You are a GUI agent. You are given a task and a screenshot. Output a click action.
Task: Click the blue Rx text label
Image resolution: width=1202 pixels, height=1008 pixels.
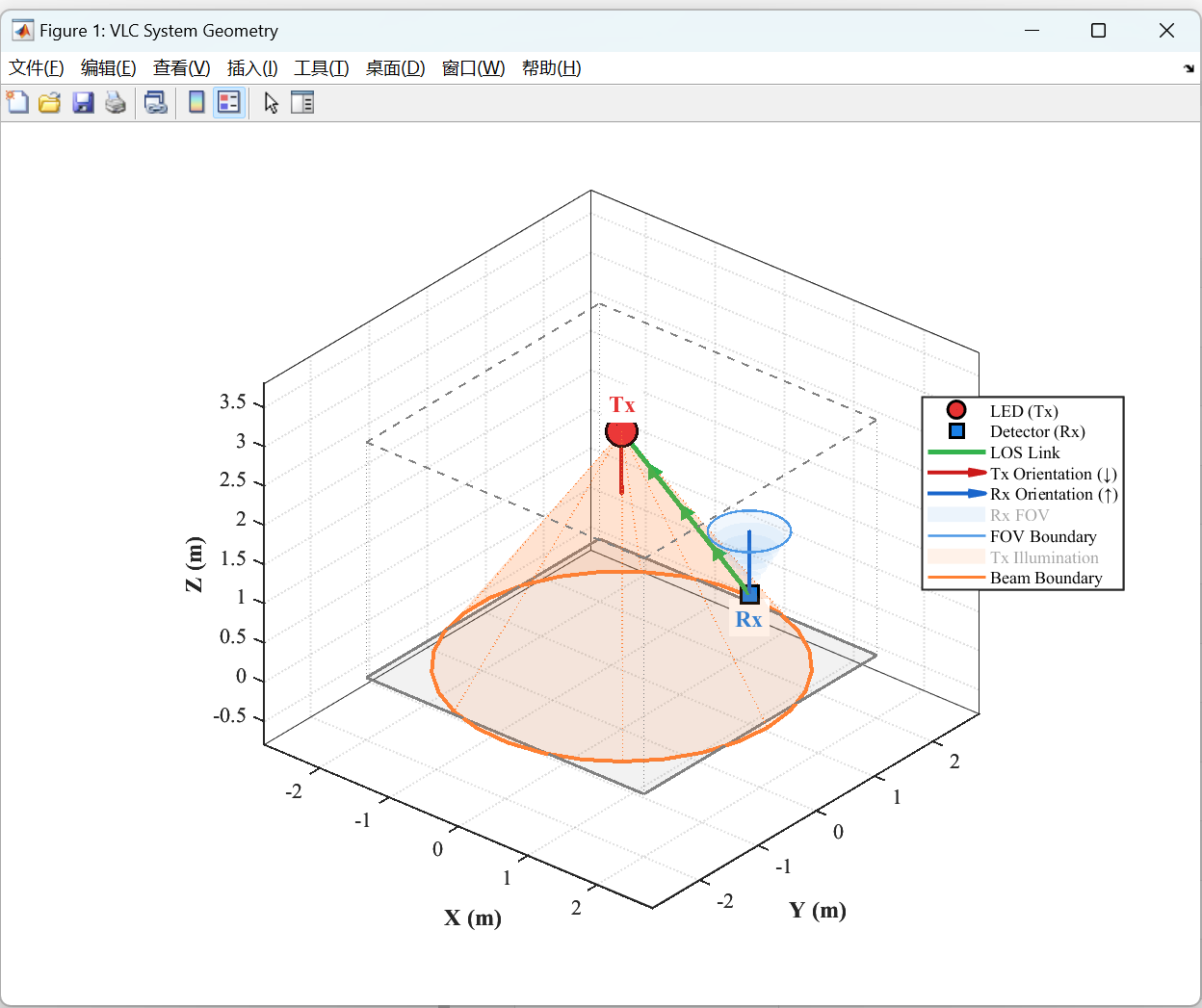(748, 619)
